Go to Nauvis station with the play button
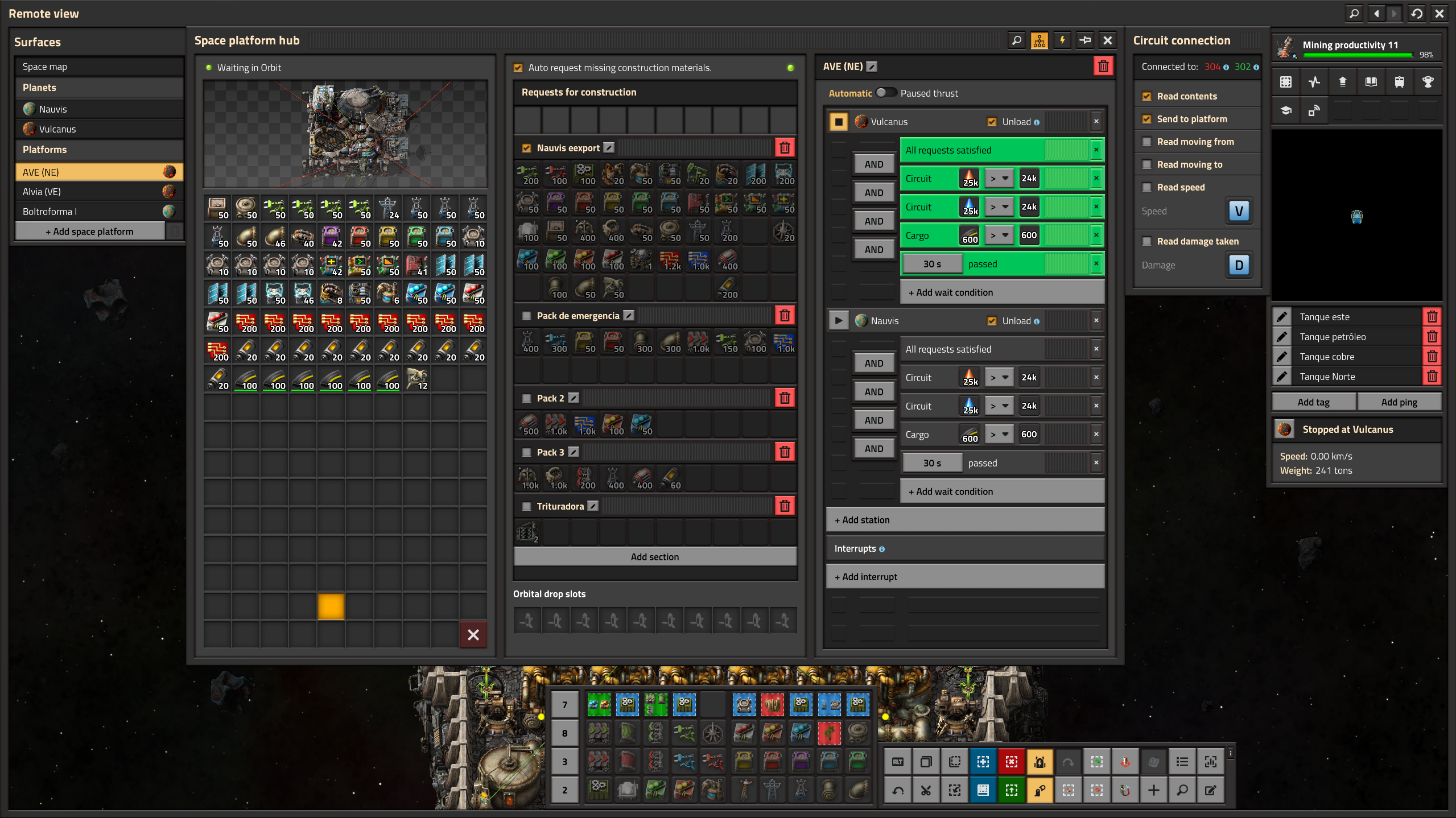Image resolution: width=1456 pixels, height=818 pixels. (x=839, y=321)
